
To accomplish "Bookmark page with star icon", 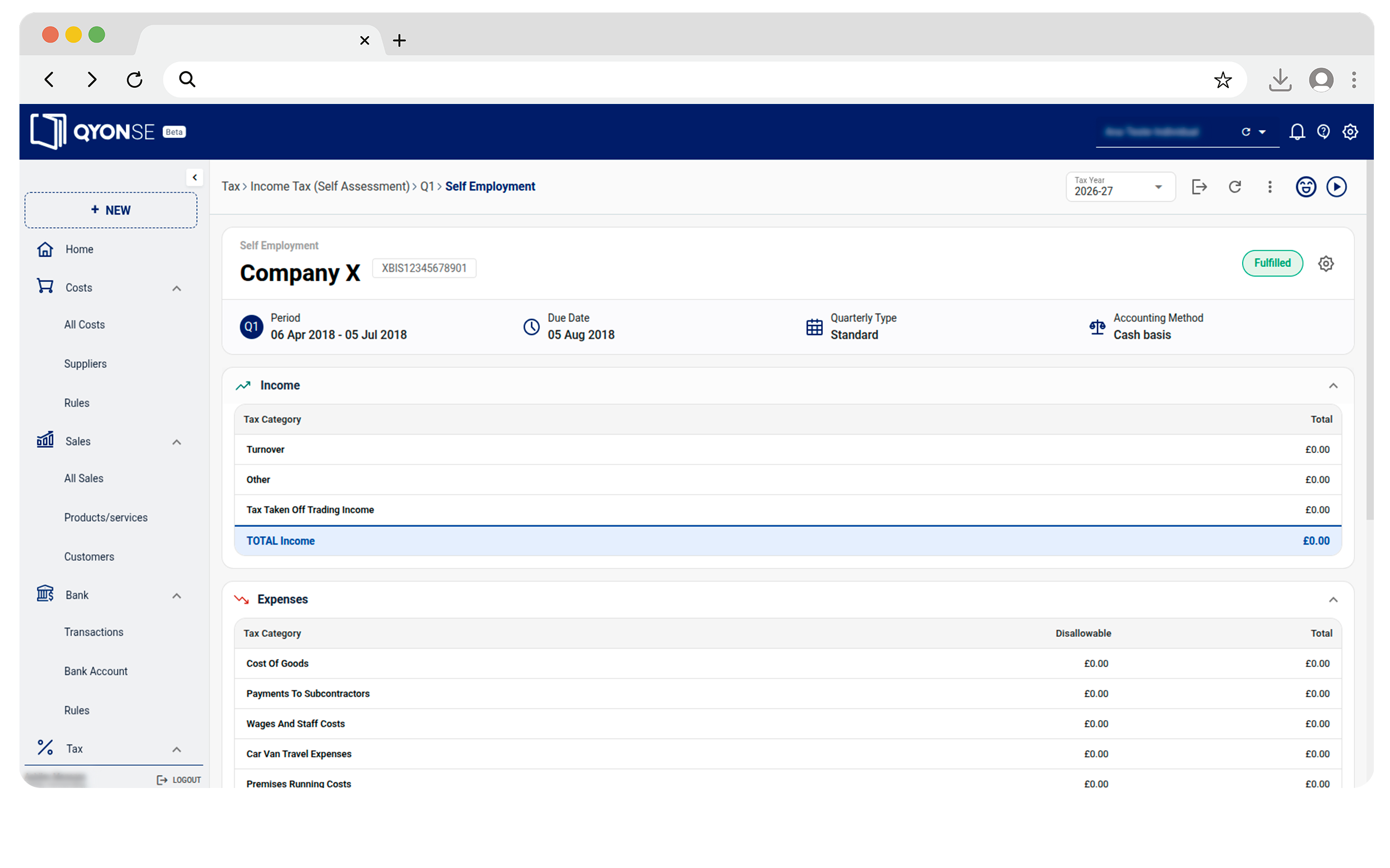I will click(x=1222, y=79).
